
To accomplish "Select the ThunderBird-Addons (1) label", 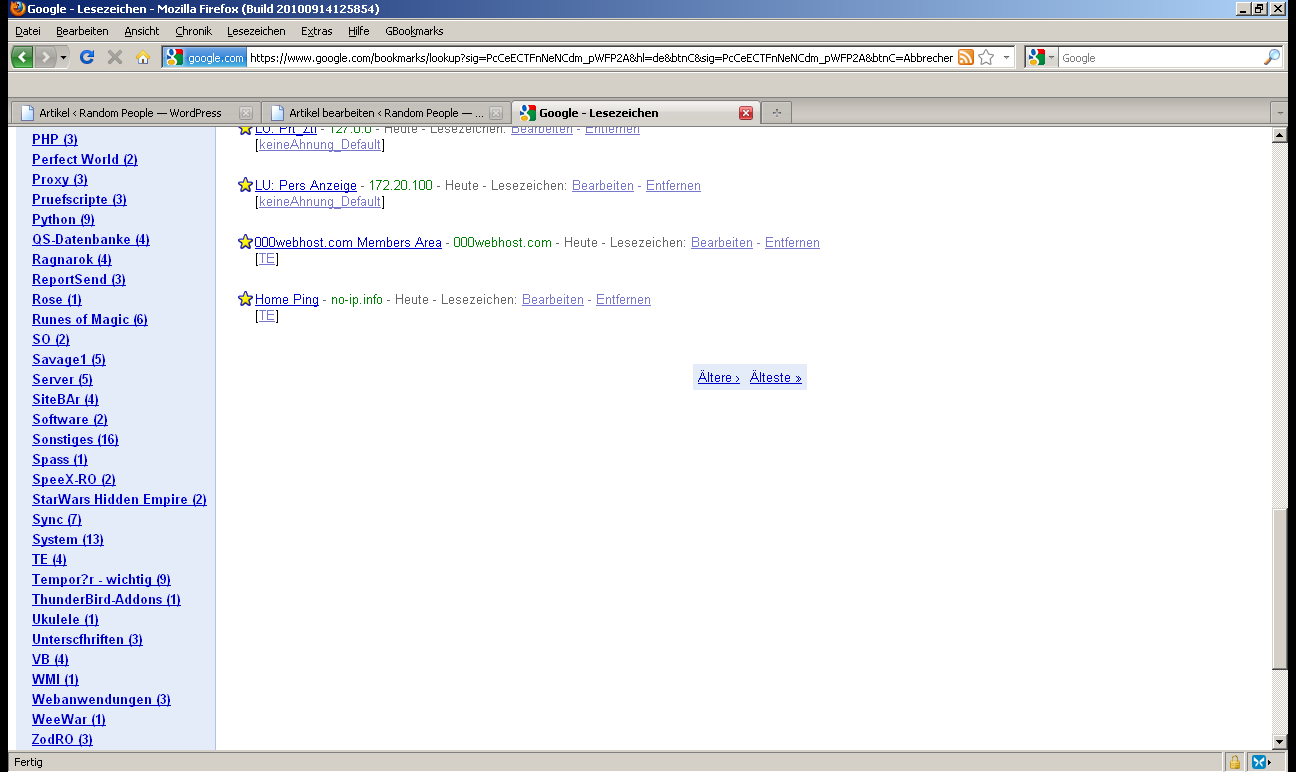I will click(x=106, y=600).
